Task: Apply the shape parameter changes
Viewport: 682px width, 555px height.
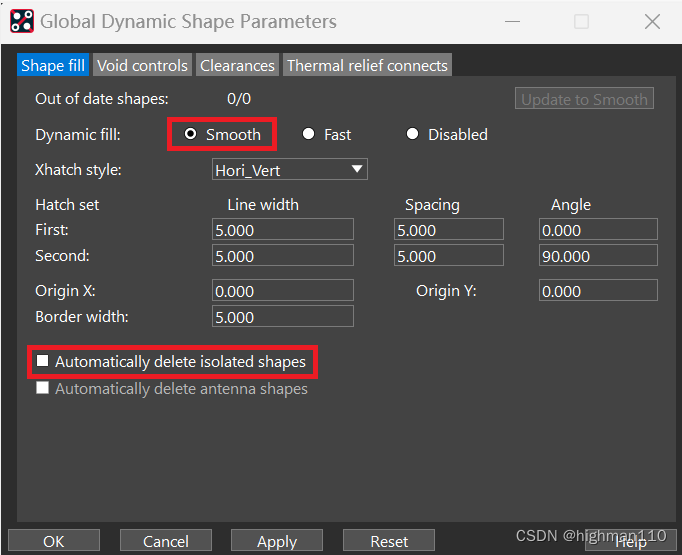Action: click(277, 541)
